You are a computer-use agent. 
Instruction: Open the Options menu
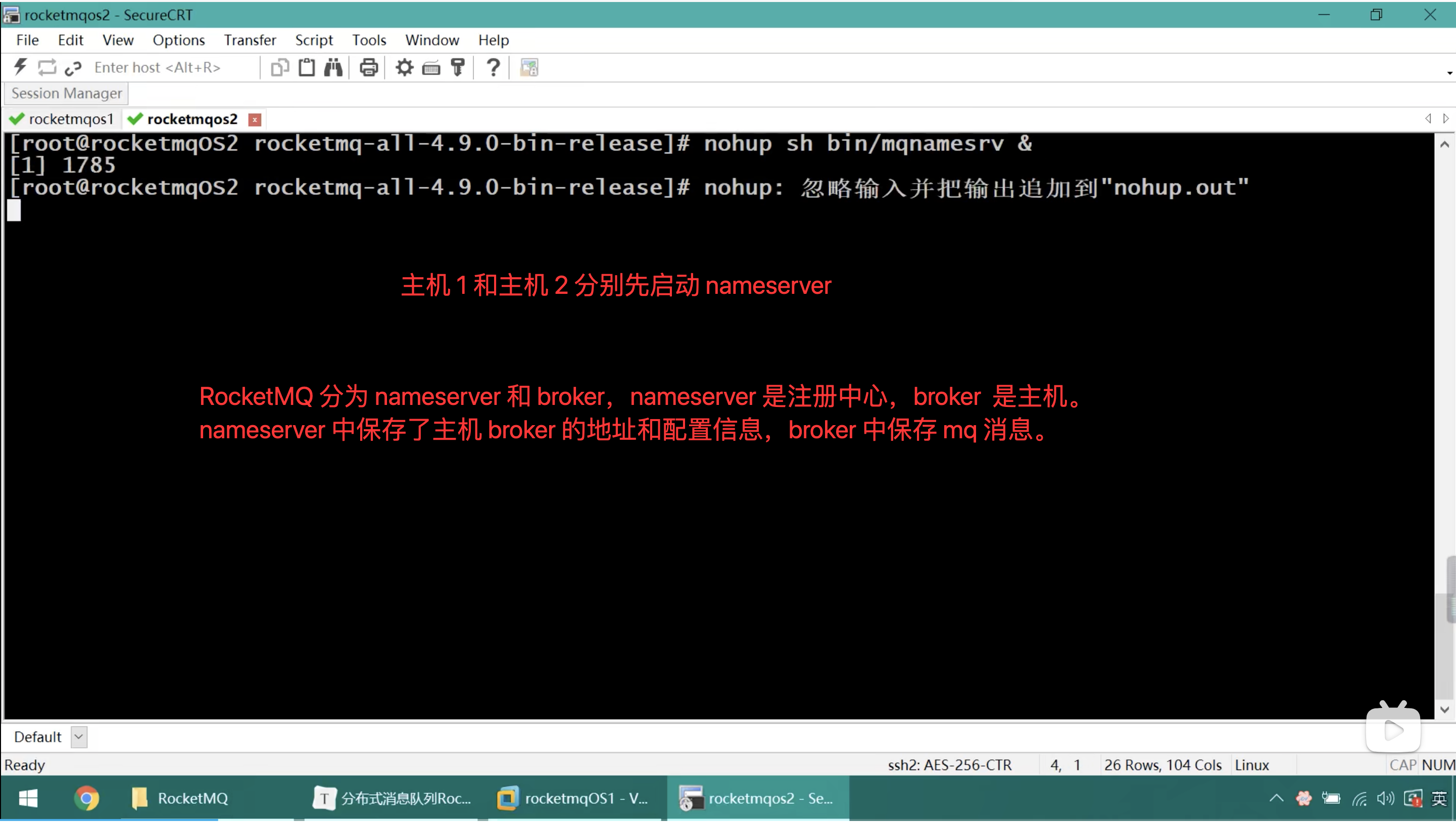pyautogui.click(x=178, y=40)
